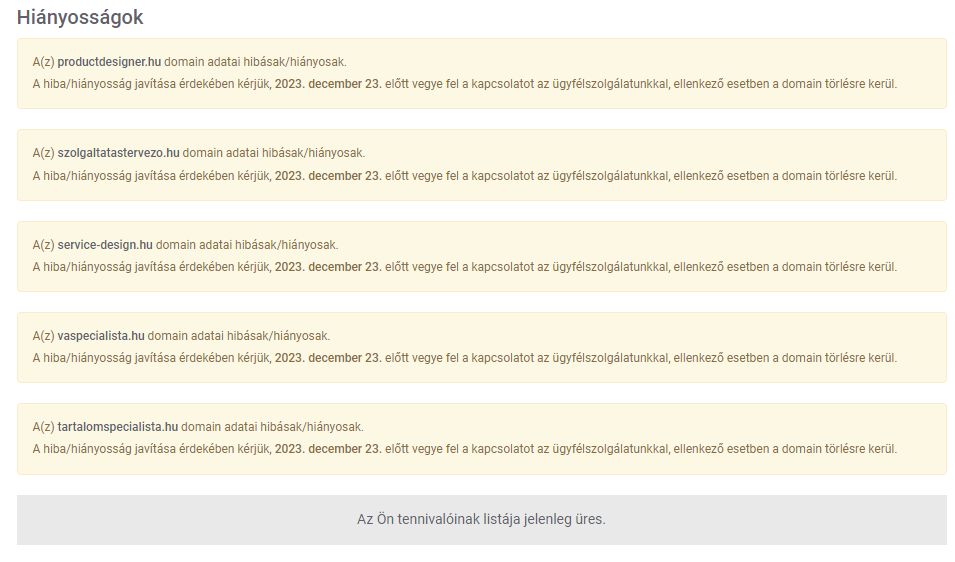Image resolution: width=955 pixels, height=562 pixels.
Task: Select the productdesigner.hu warning box
Action: pyautogui.click(x=482, y=74)
